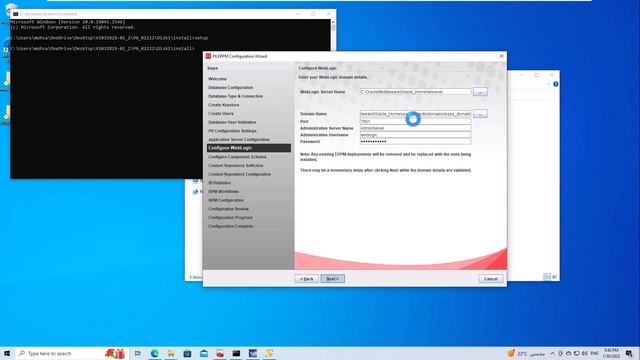Select the Configuration Review step

[228, 209]
